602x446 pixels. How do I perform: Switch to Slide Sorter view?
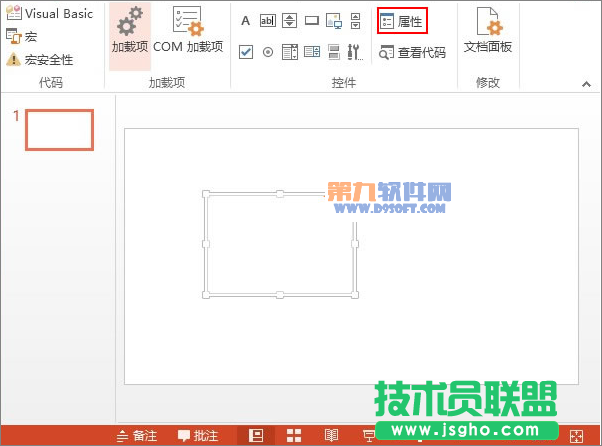pos(294,436)
